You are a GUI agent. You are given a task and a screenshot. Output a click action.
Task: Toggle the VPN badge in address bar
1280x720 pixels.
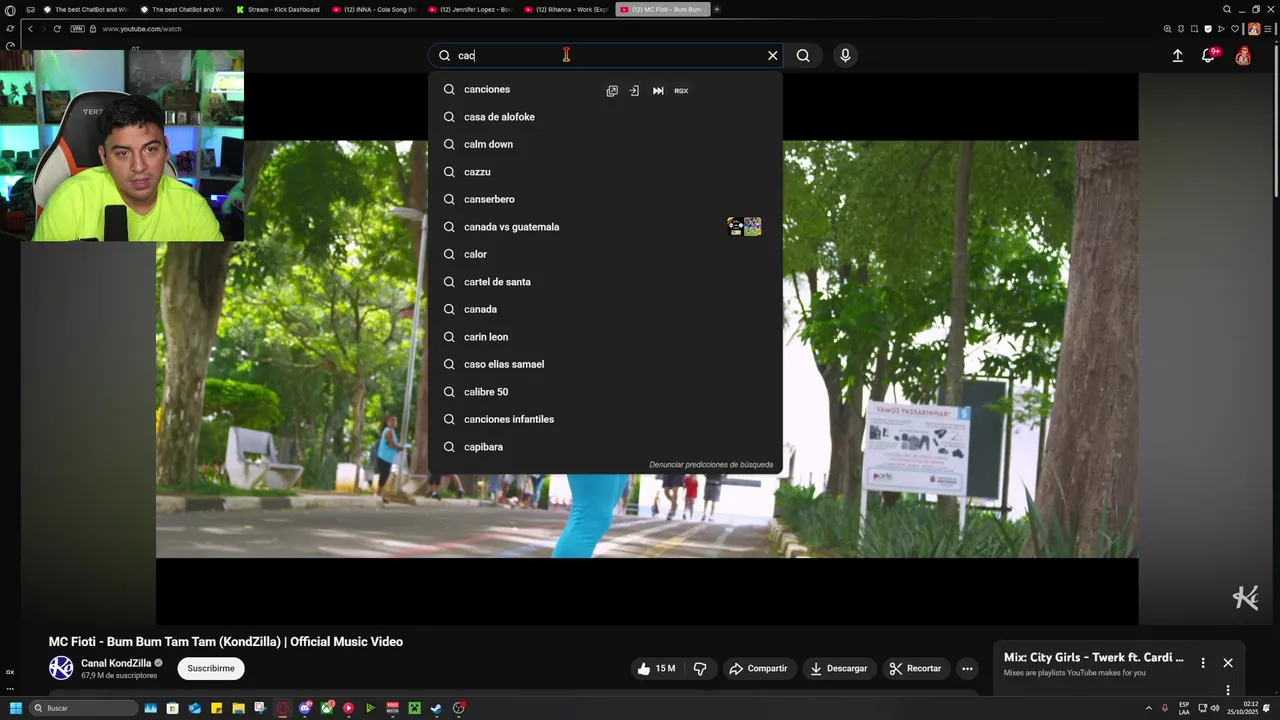[x=78, y=29]
